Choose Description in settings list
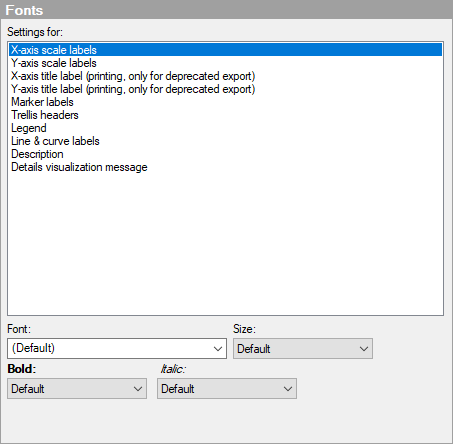453x444 pixels. coord(226,154)
